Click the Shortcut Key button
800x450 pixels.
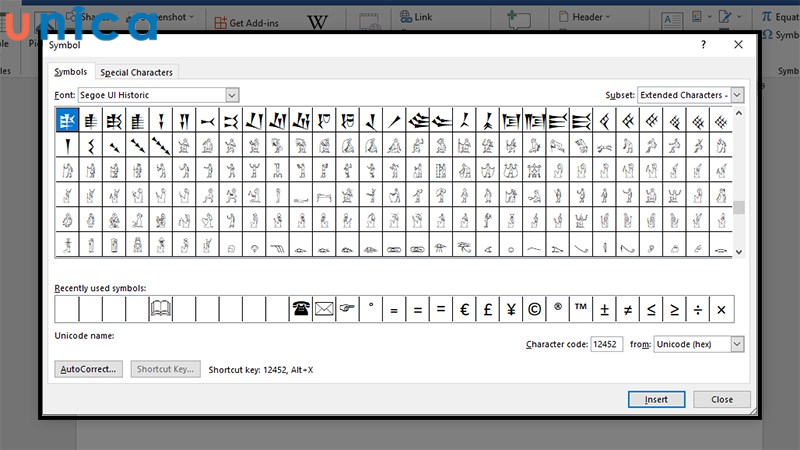pos(165,369)
